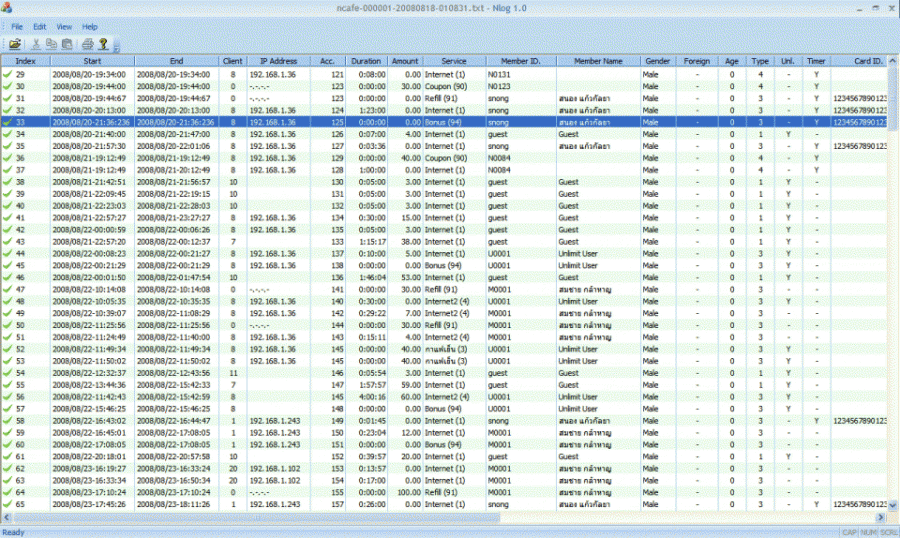The width and height of the screenshot is (900, 538).
Task: Select 'Bonus (94)' service in row 57
Action: [443, 409]
